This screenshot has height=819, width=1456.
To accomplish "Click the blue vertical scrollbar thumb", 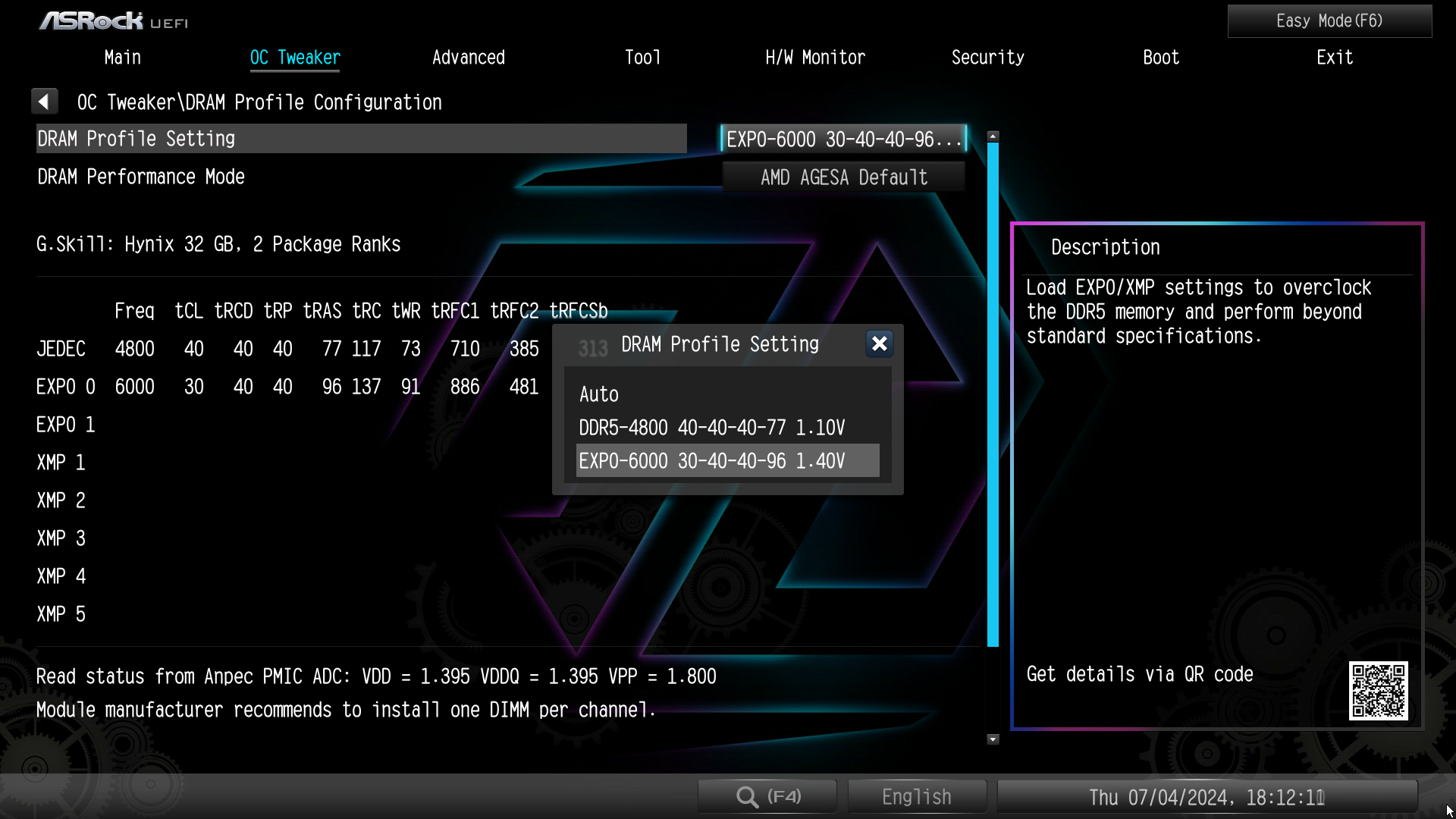I will (x=993, y=394).
